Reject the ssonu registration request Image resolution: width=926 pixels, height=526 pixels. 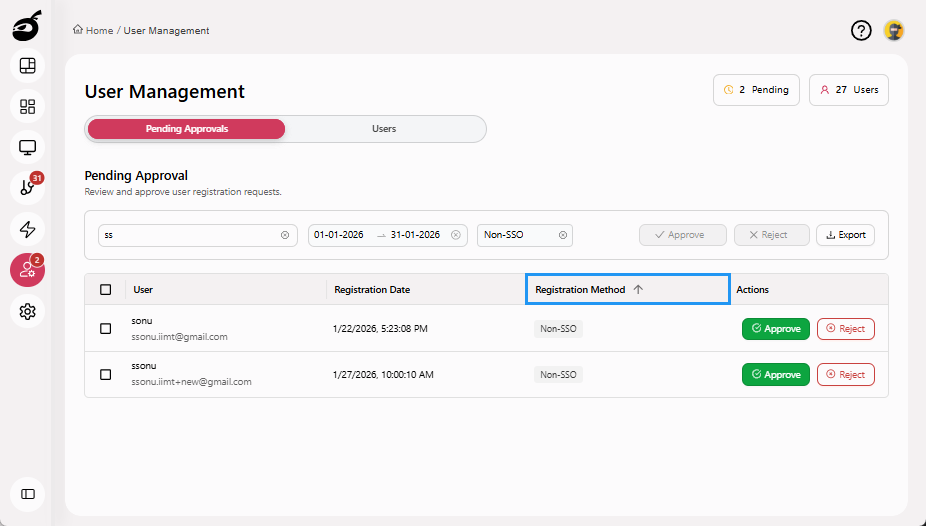846,374
